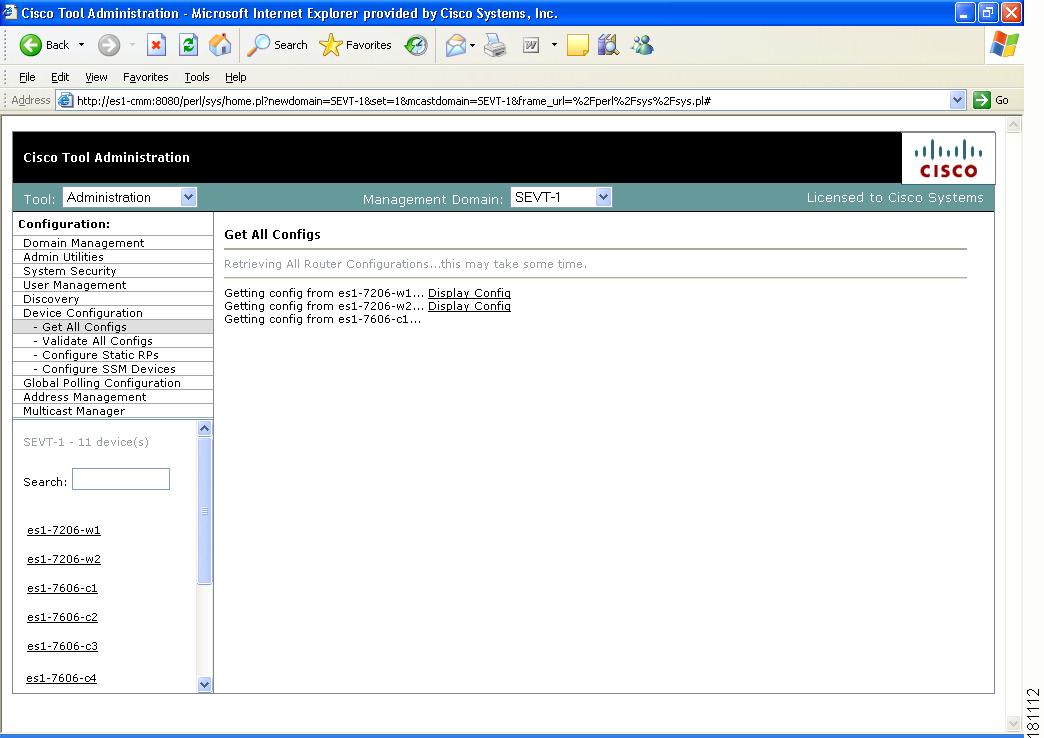Click the device list scroll-up arrow
The width and height of the screenshot is (1044, 738).
point(204,428)
